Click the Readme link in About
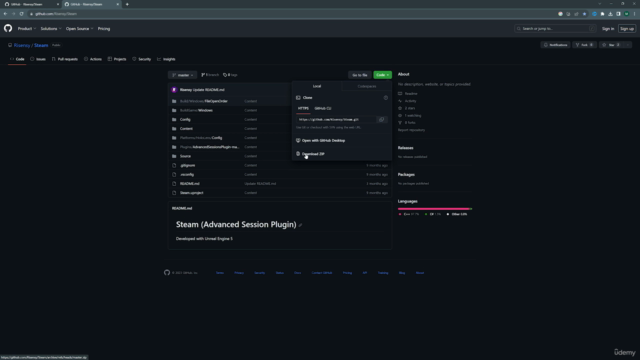Screen dimensions: 640x360 [408, 93]
